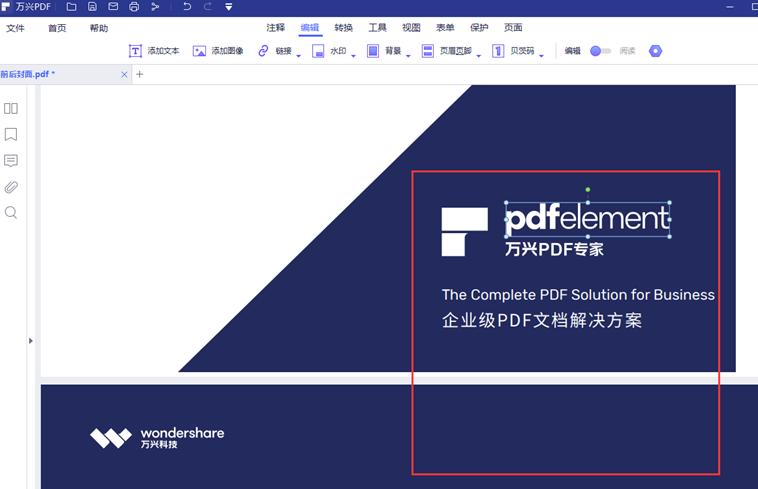This screenshot has width=758, height=489.
Task: Switch to the 注释 tab
Action: coord(276,28)
